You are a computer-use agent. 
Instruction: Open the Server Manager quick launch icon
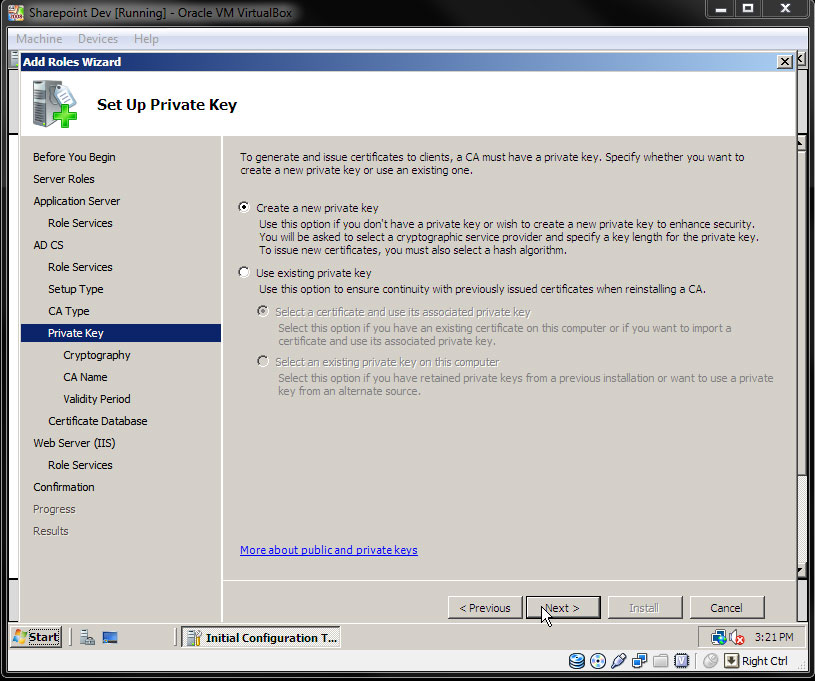(87, 637)
